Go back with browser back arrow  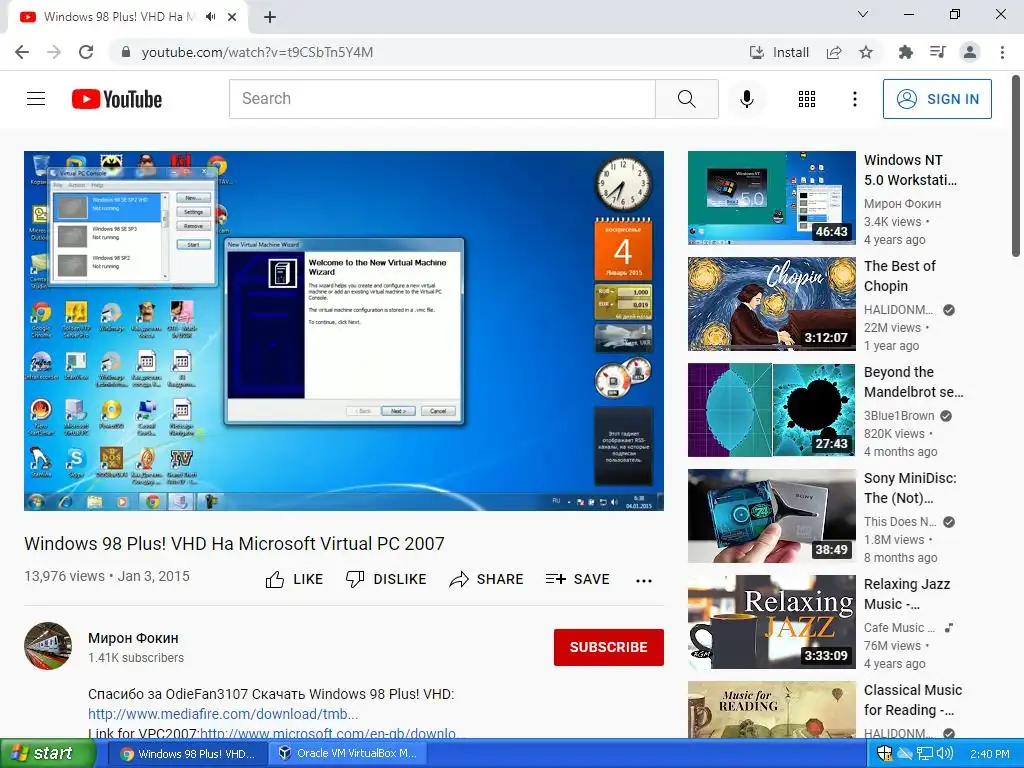tap(22, 52)
